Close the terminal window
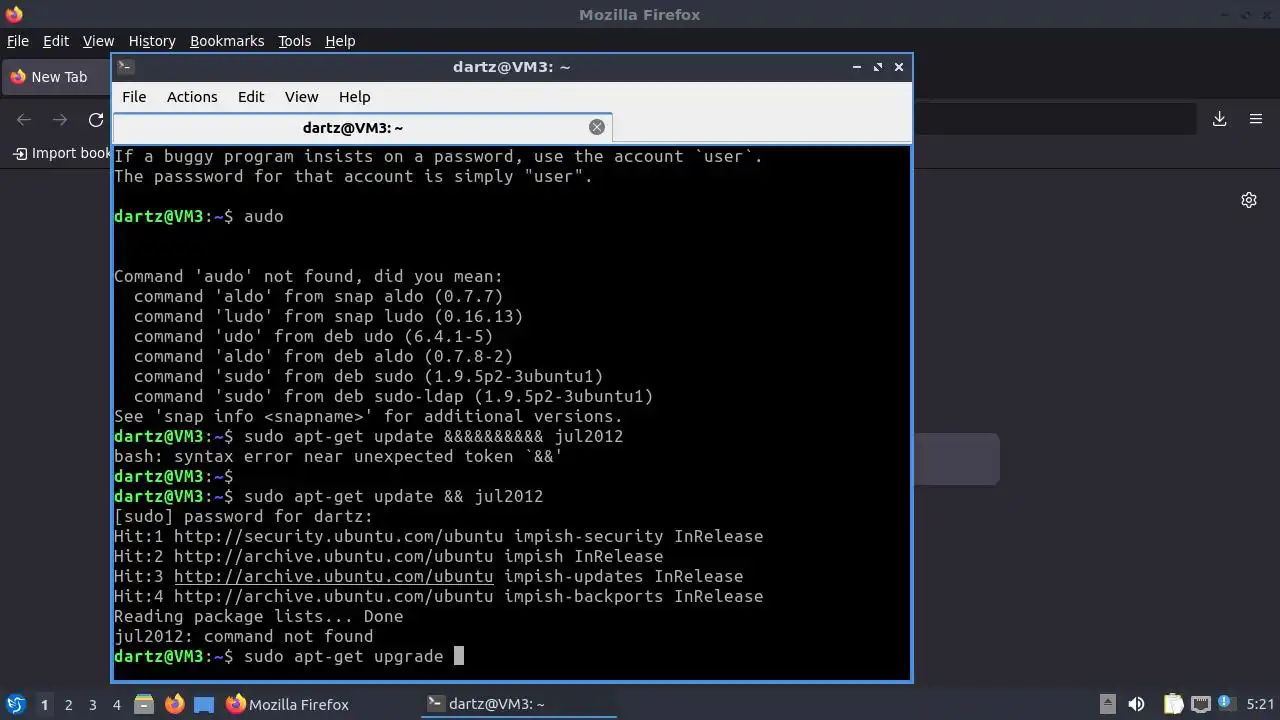 (899, 67)
